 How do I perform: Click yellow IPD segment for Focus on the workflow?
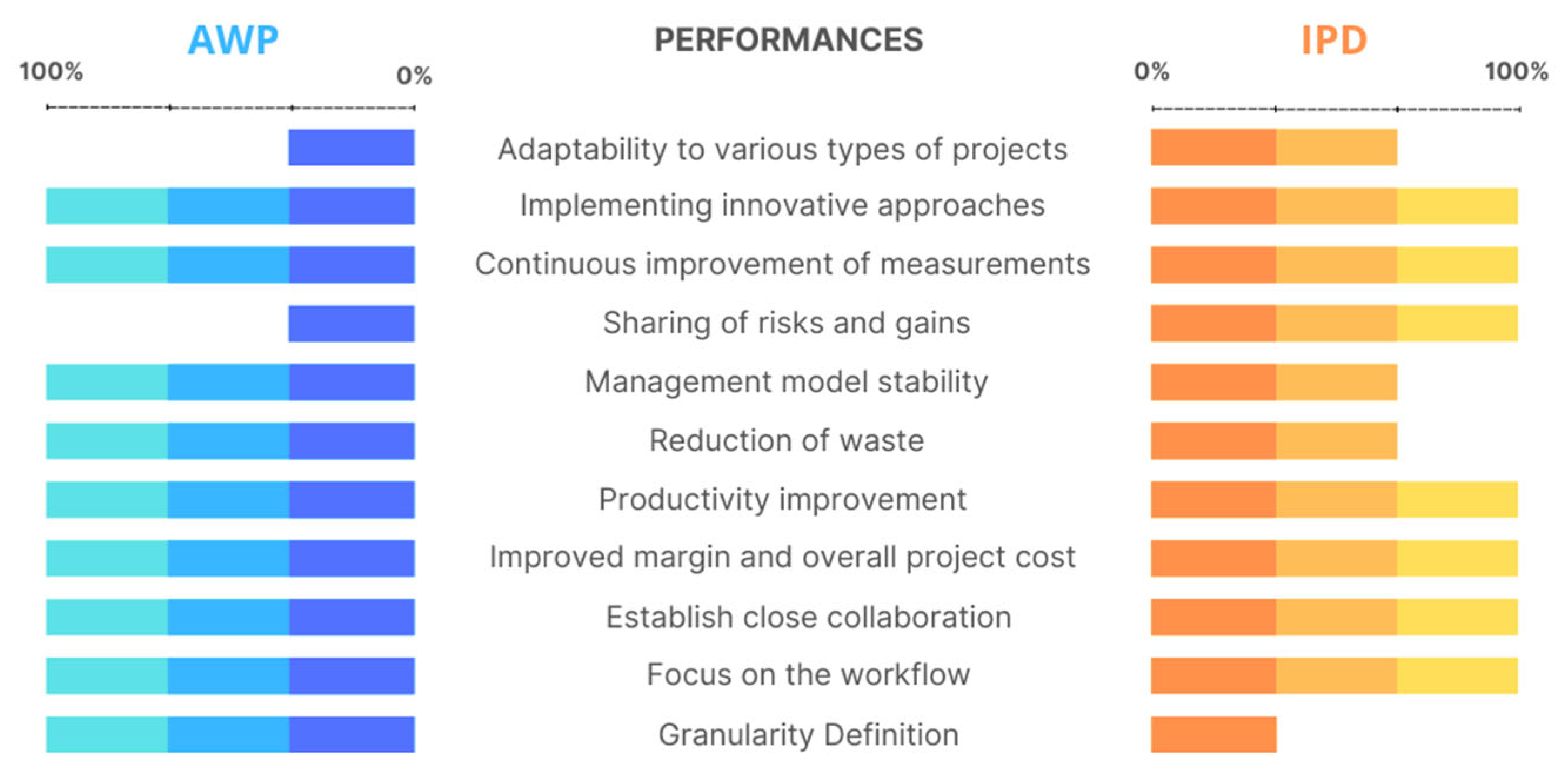click(1457, 676)
